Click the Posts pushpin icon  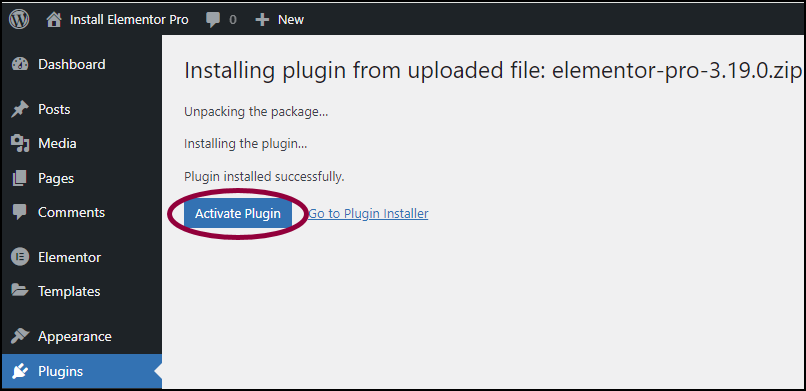tap(20, 109)
